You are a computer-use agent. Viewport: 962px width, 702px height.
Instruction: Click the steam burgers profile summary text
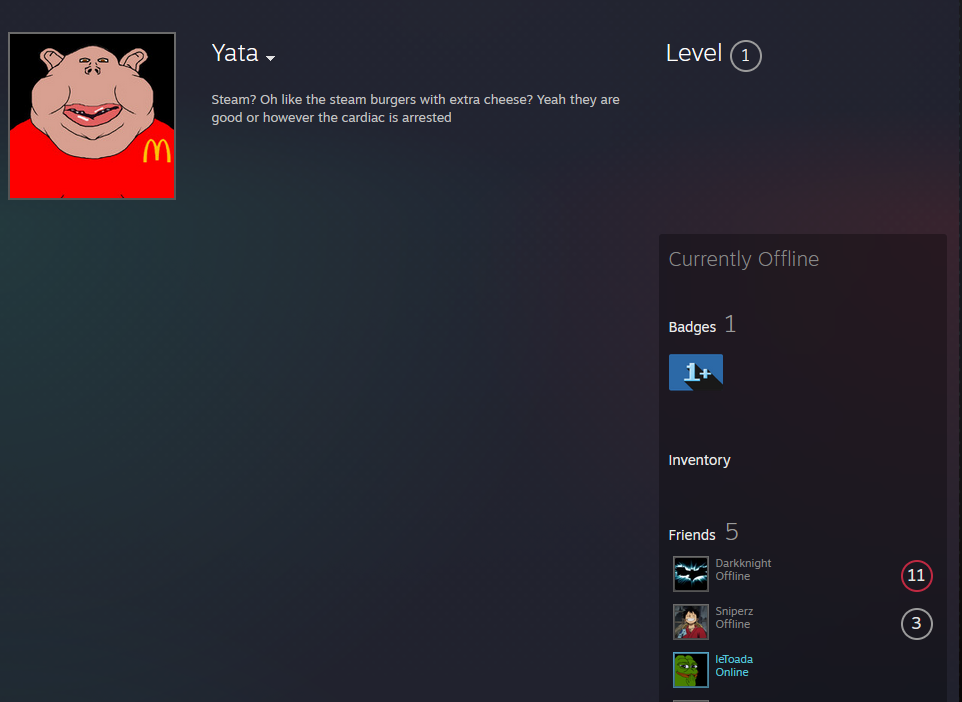point(415,109)
